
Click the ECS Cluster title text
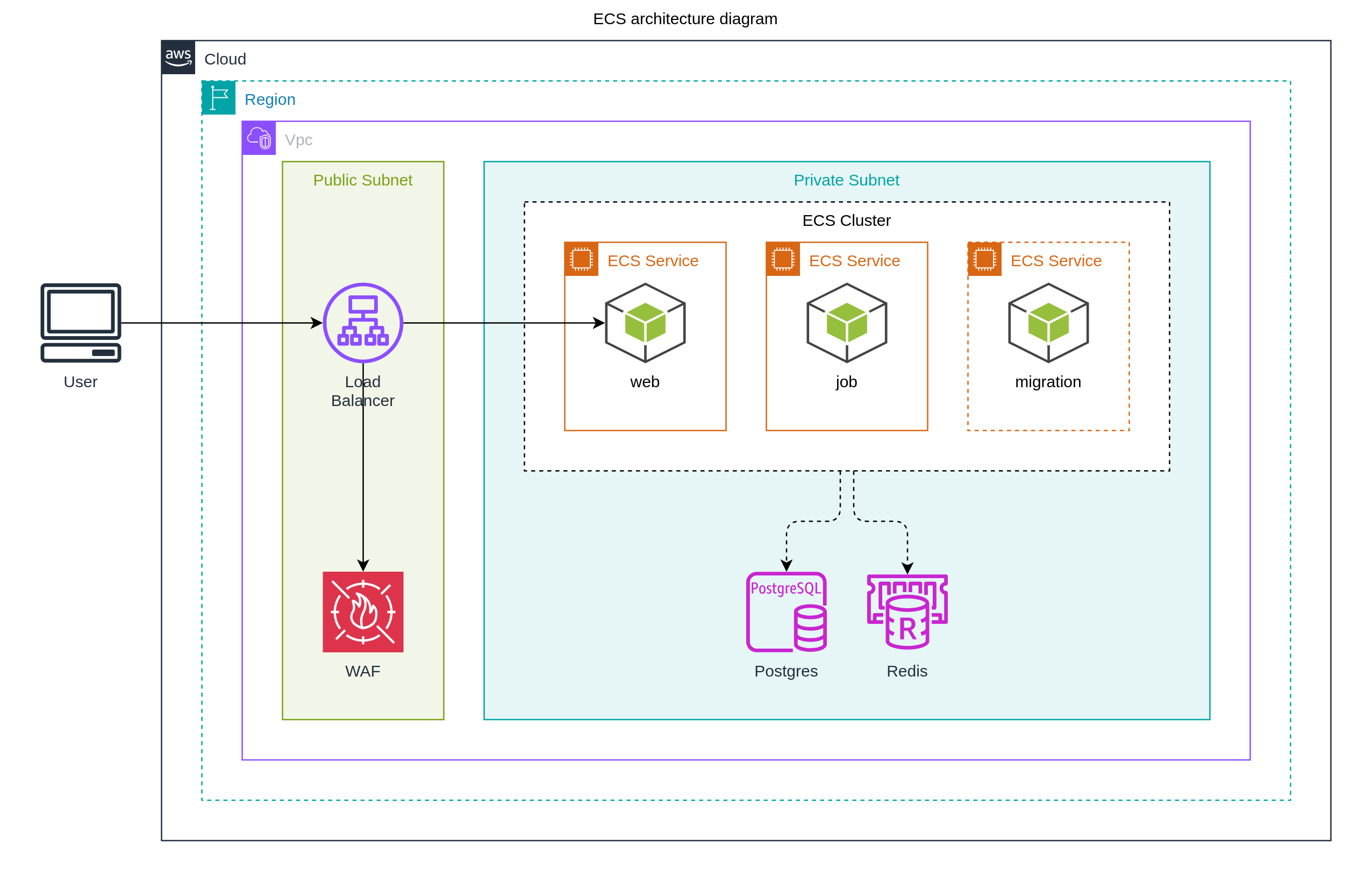(846, 220)
